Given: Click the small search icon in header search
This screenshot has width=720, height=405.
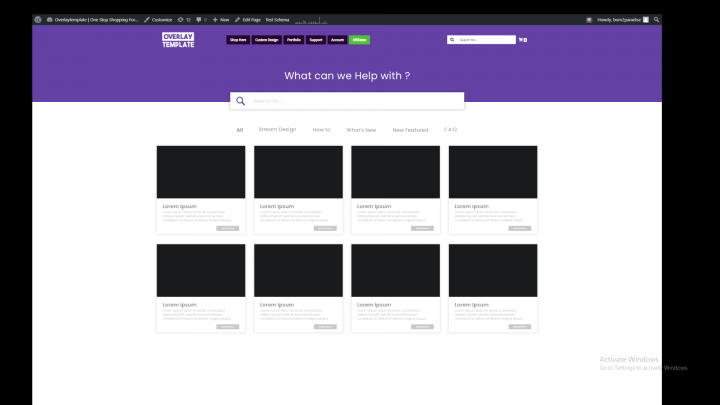Looking at the screenshot, I should tap(453, 40).
